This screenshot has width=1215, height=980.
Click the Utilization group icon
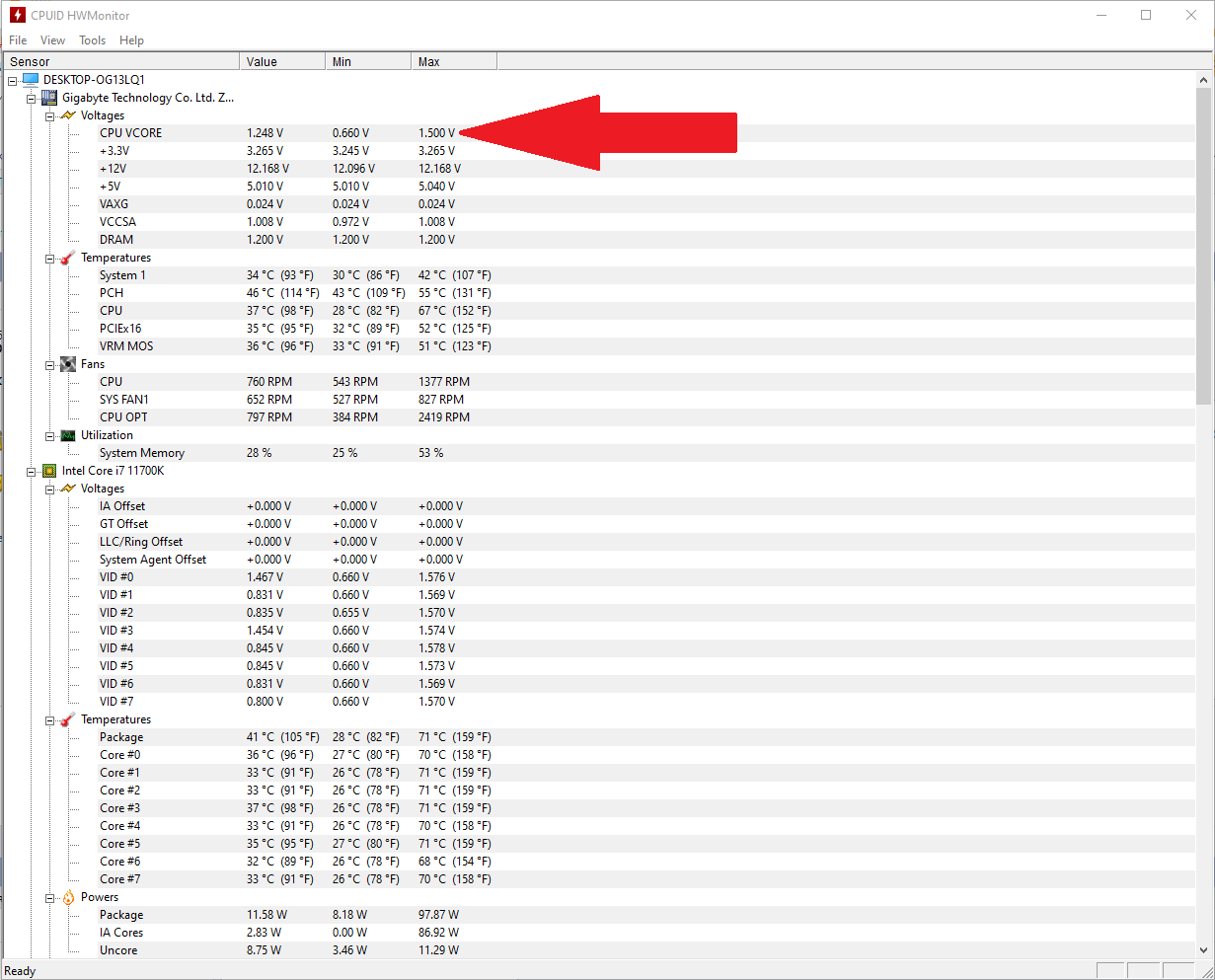[67, 435]
